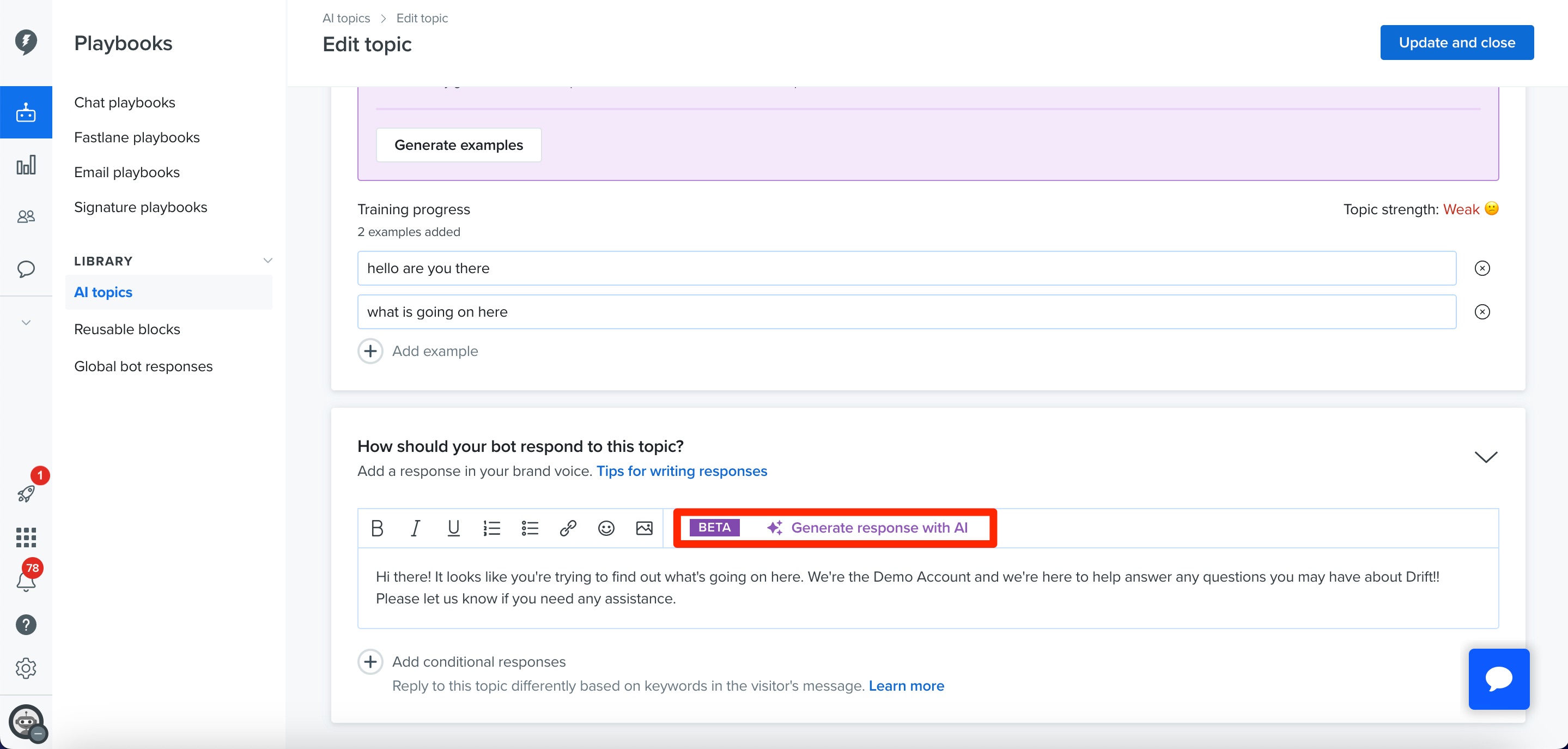Viewport: 1568px width, 749px height.
Task: Open Email playbooks
Action: tap(126, 172)
